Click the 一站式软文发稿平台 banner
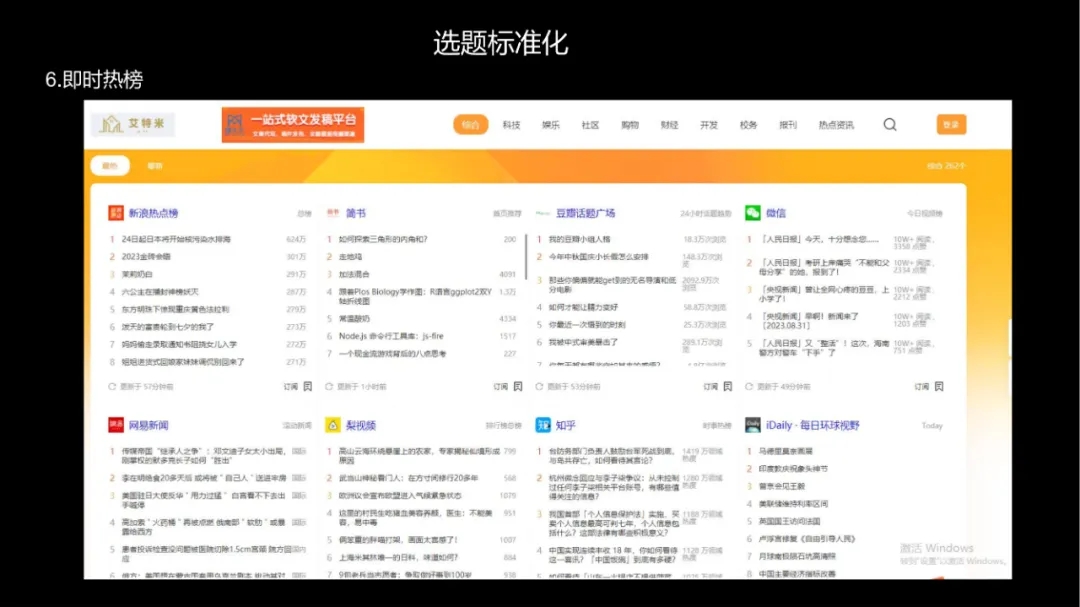Viewport: 1080px width, 607px height. click(x=295, y=122)
